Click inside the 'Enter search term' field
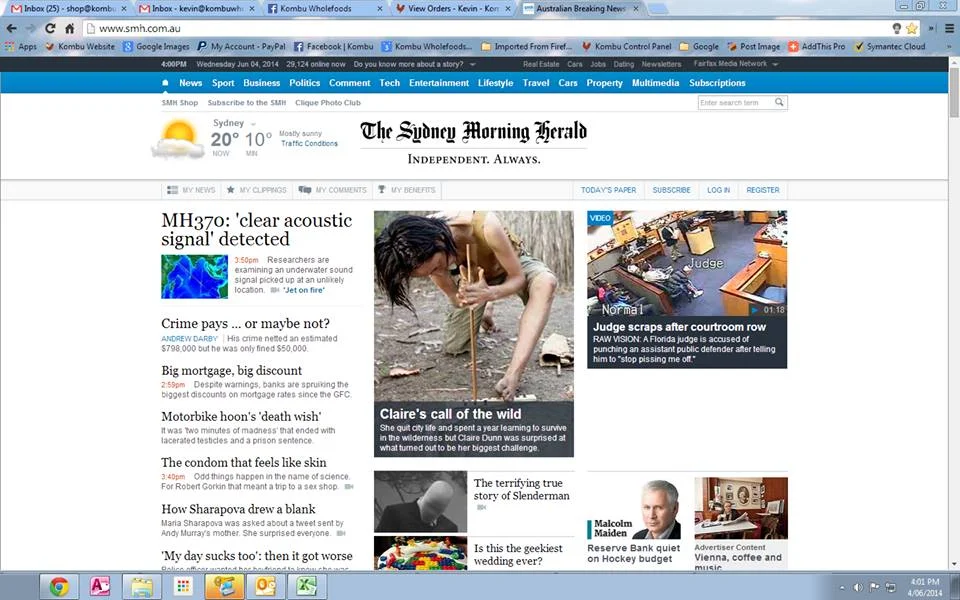The height and width of the screenshot is (600, 960). [735, 102]
